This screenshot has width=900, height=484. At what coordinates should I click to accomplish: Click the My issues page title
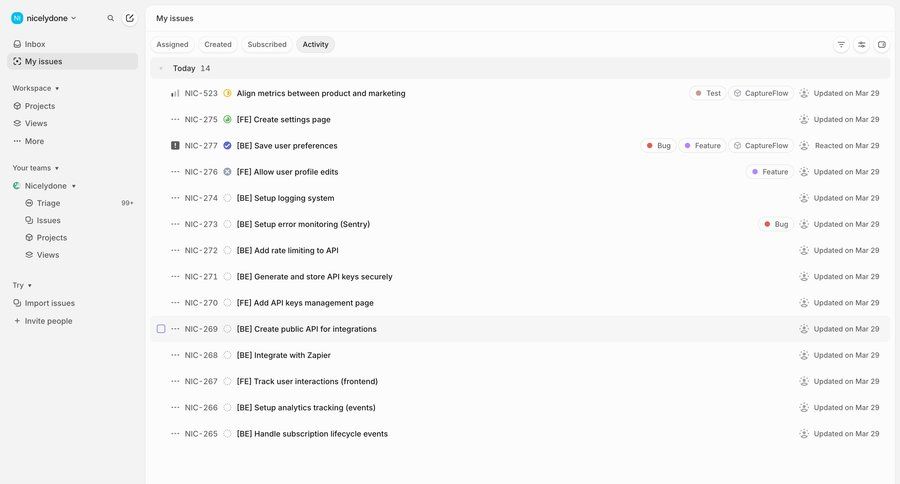174,18
